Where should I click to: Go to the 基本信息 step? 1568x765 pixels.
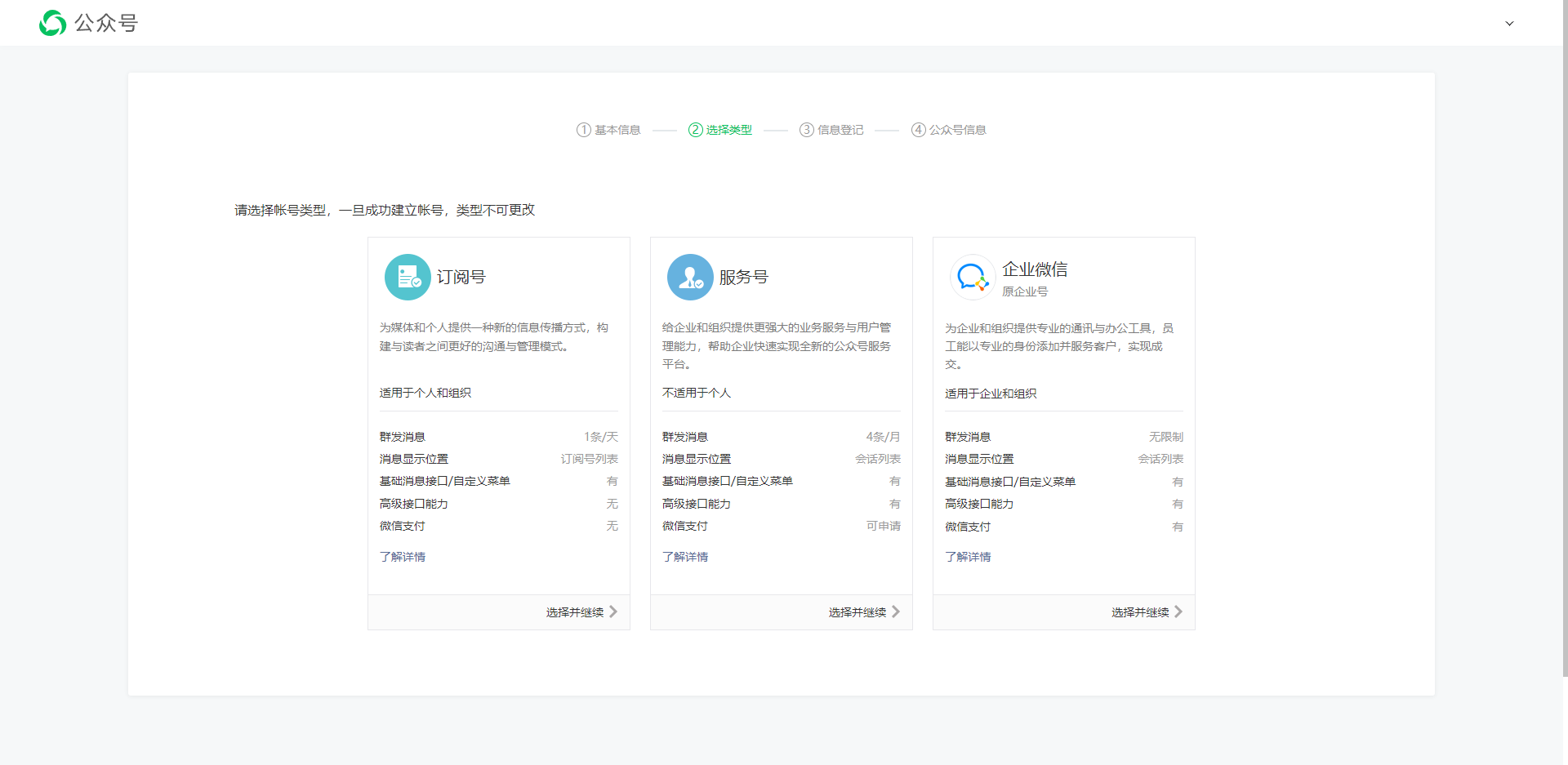tap(617, 130)
